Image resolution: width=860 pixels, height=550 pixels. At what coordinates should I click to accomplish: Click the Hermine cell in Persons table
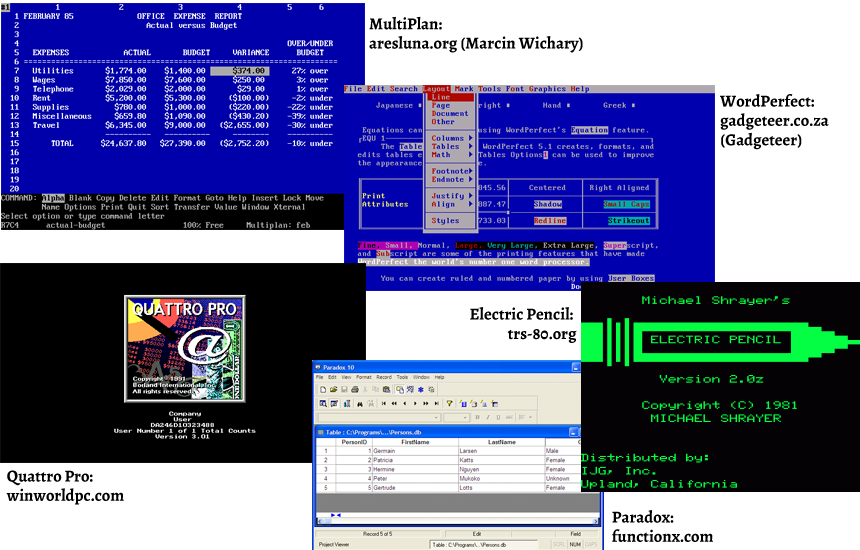click(415, 469)
